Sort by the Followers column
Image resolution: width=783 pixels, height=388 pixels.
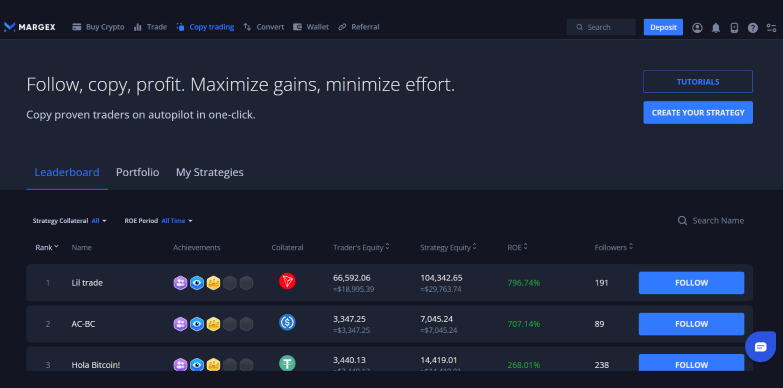click(614, 247)
